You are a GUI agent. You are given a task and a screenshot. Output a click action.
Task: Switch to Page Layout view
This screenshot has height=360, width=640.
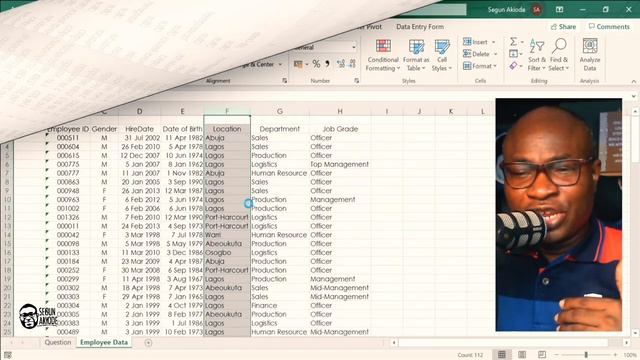[x=522, y=354]
